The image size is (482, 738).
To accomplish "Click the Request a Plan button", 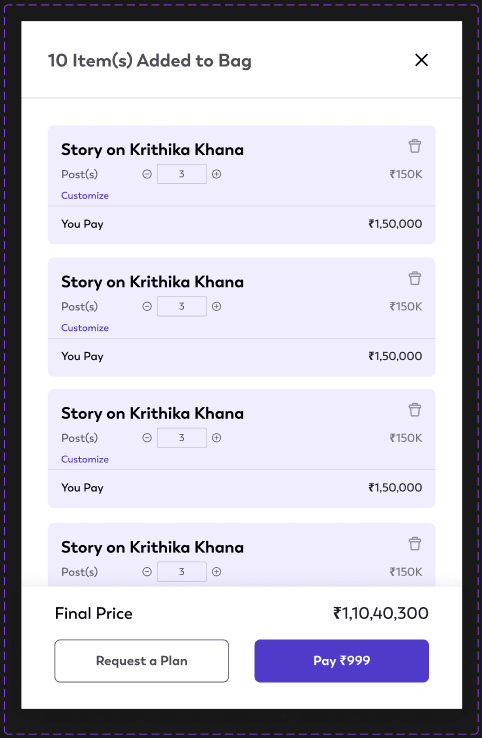I will 142,661.
